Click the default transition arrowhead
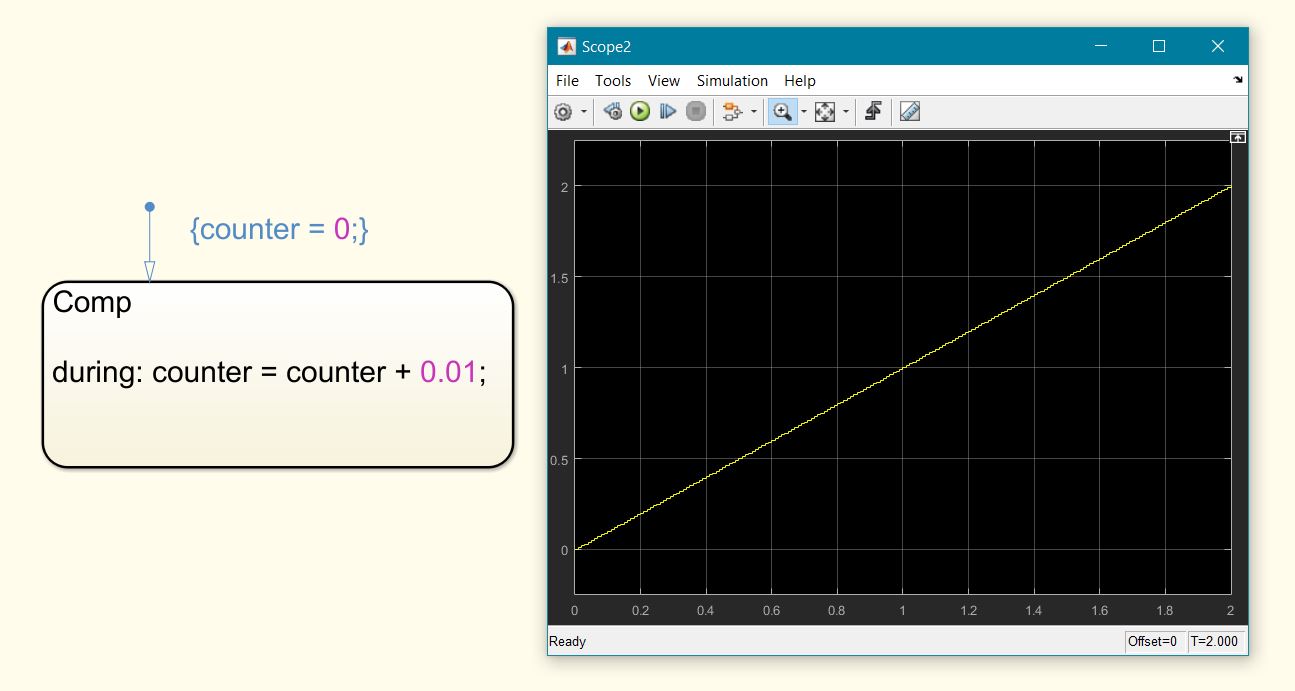Viewport: 1295px width, 691px height. [150, 271]
